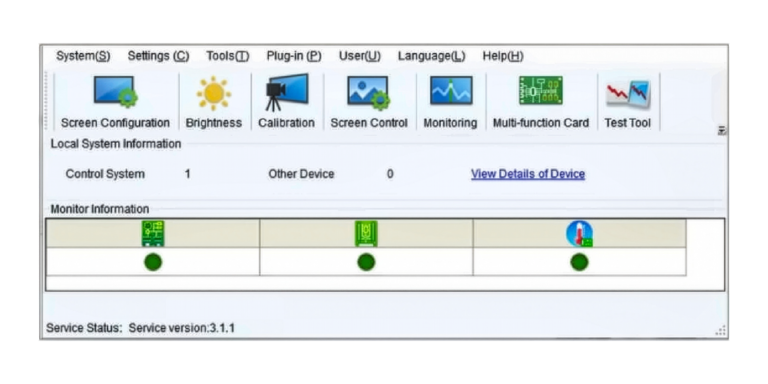Click the Control System label
Viewport: 768px width, 384px height.
click(x=105, y=174)
